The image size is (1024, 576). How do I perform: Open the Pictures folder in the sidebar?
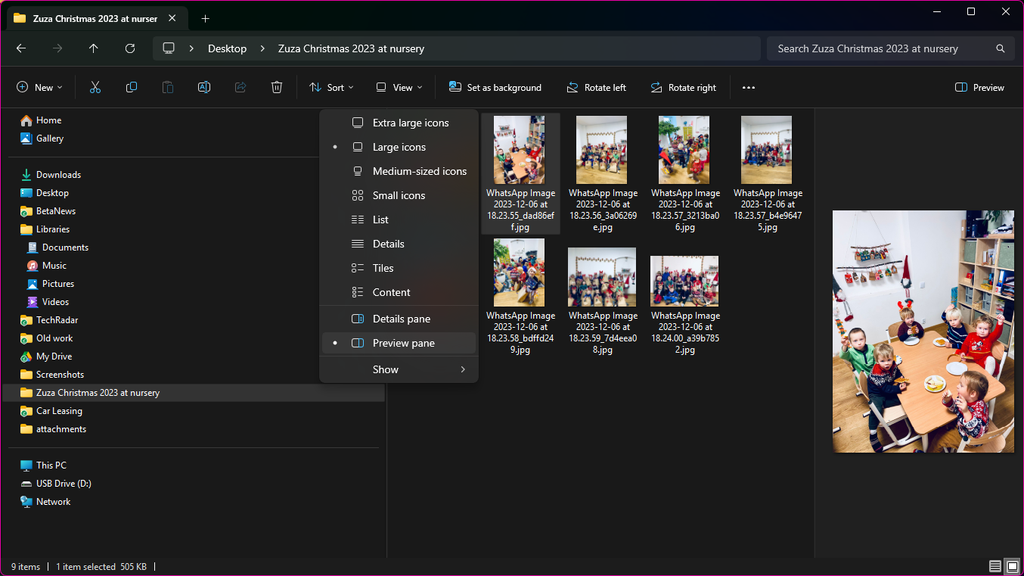point(60,283)
